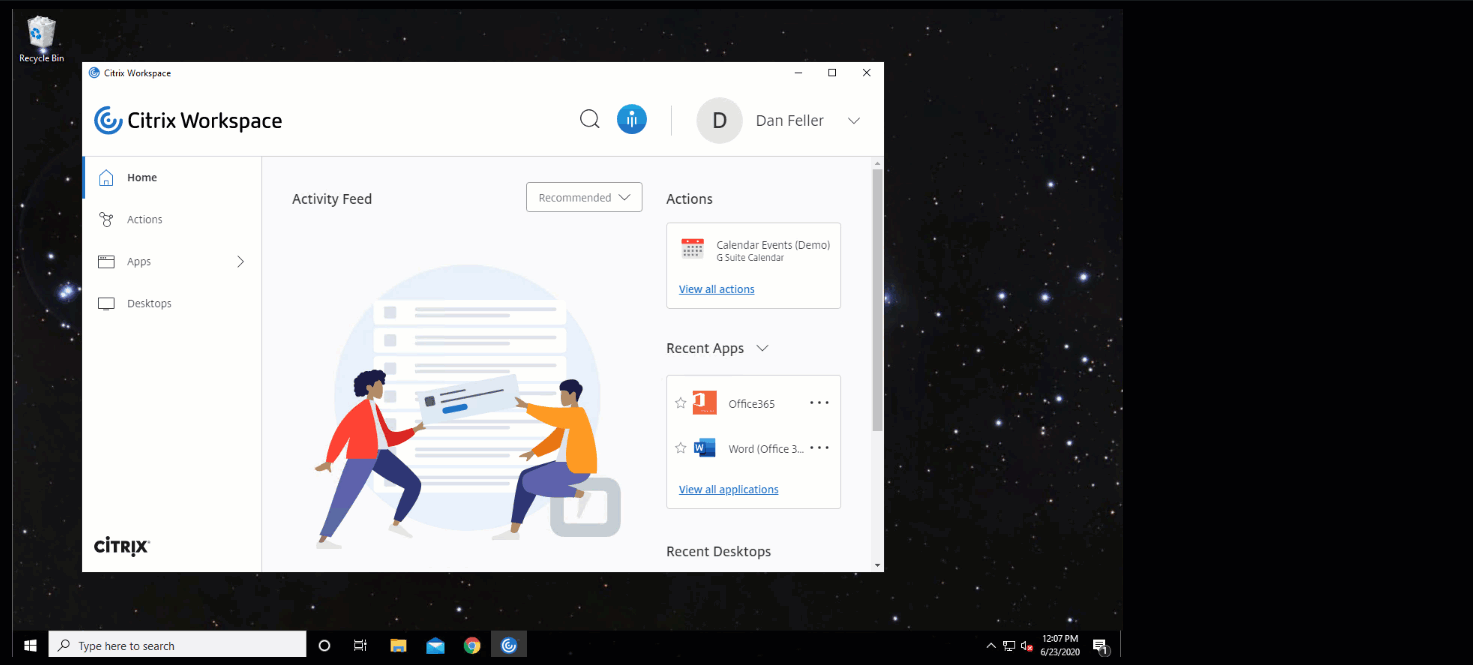This screenshot has width=1473, height=665.
Task: Open the Desktops sidebar item
Action: tap(149, 303)
